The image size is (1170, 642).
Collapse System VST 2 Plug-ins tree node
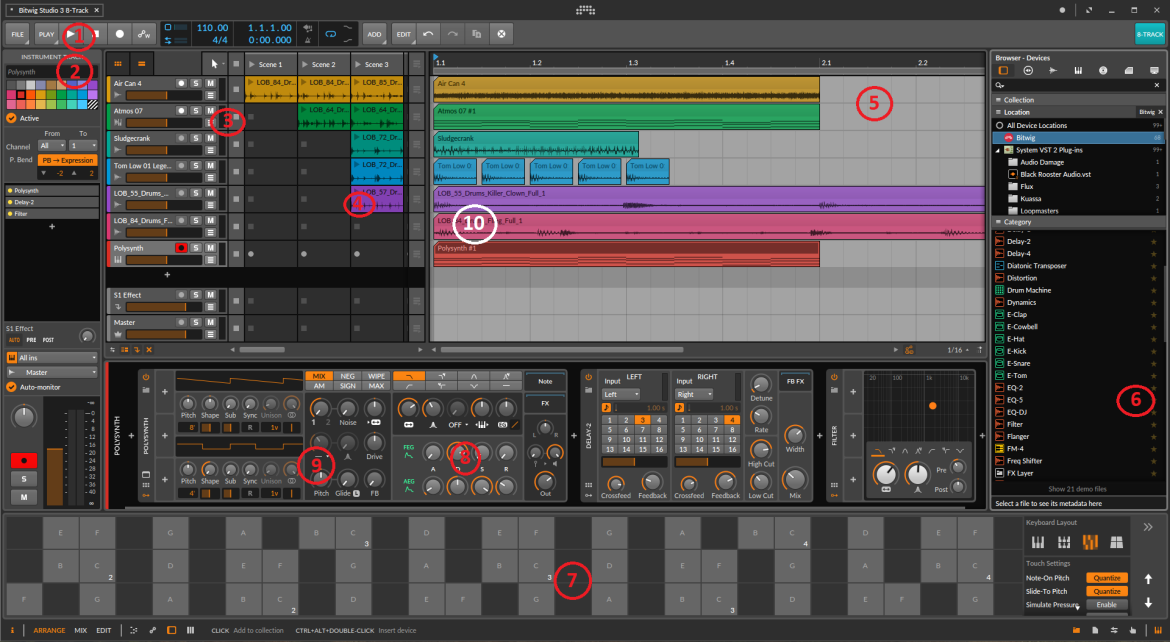pyautogui.click(x=998, y=150)
